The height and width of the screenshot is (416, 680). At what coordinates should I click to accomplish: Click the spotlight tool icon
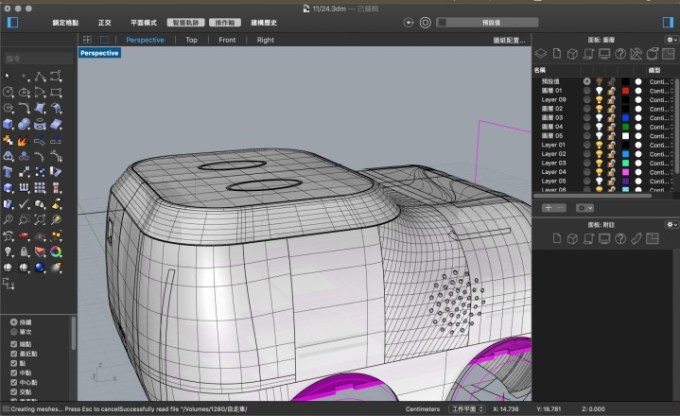pos(56,267)
